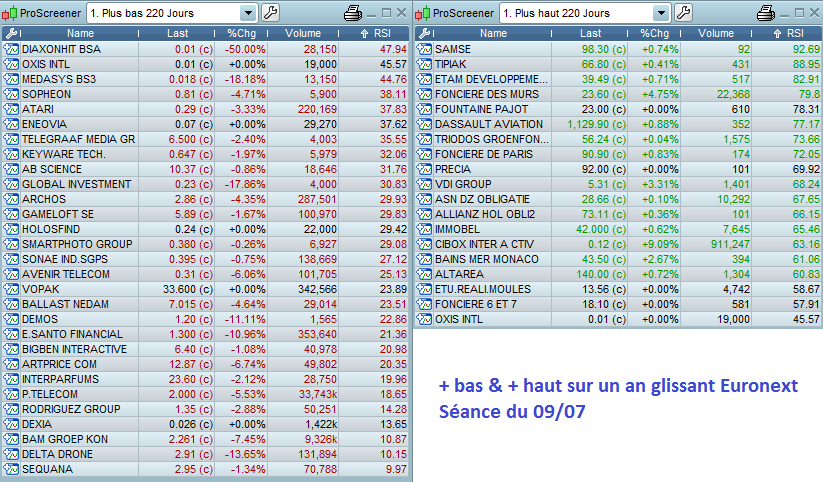Sort left table by Volume column

click(x=303, y=34)
